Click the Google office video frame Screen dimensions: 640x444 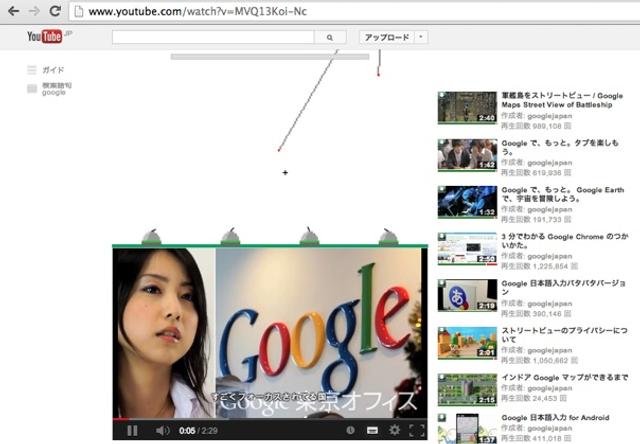(270, 333)
